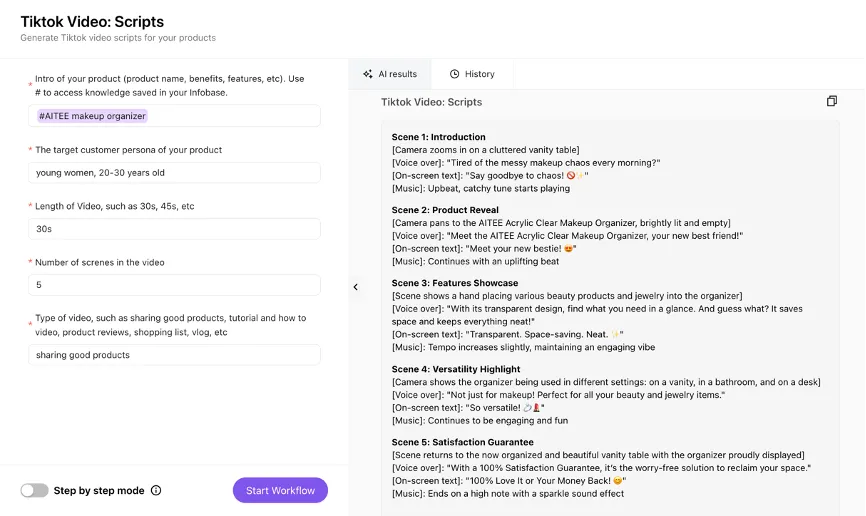Click the info icon beside Step by step mode
The width and height of the screenshot is (866, 516).
point(156,491)
